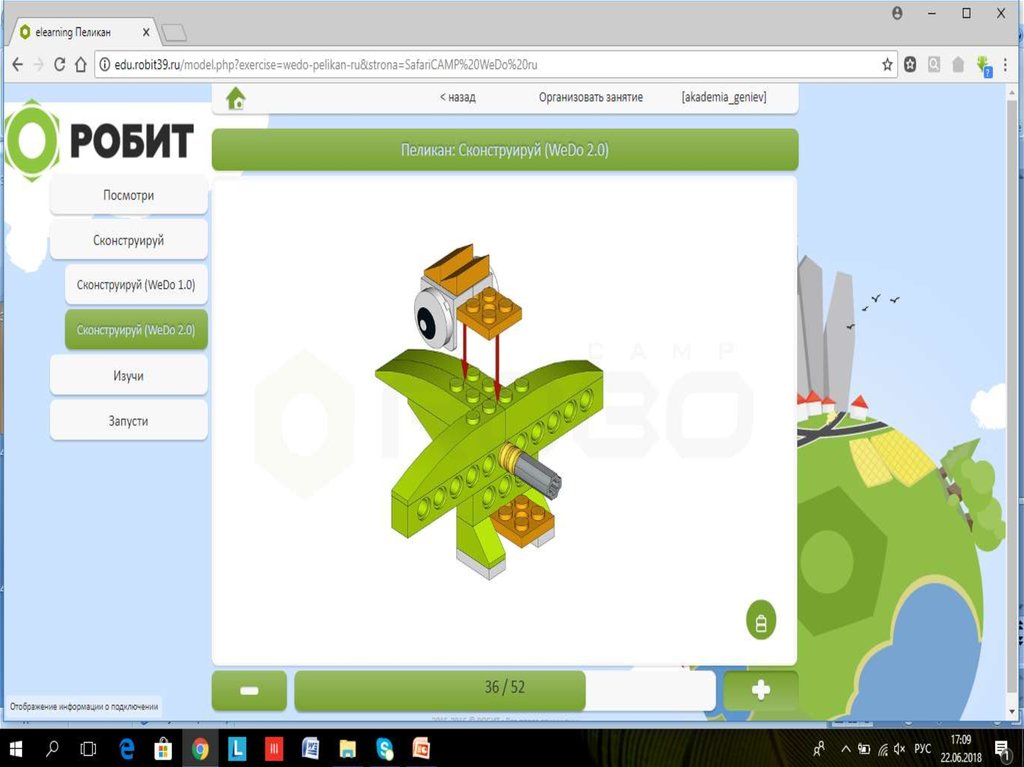Click the dark star extension icon
1024x767 pixels.
click(910, 64)
